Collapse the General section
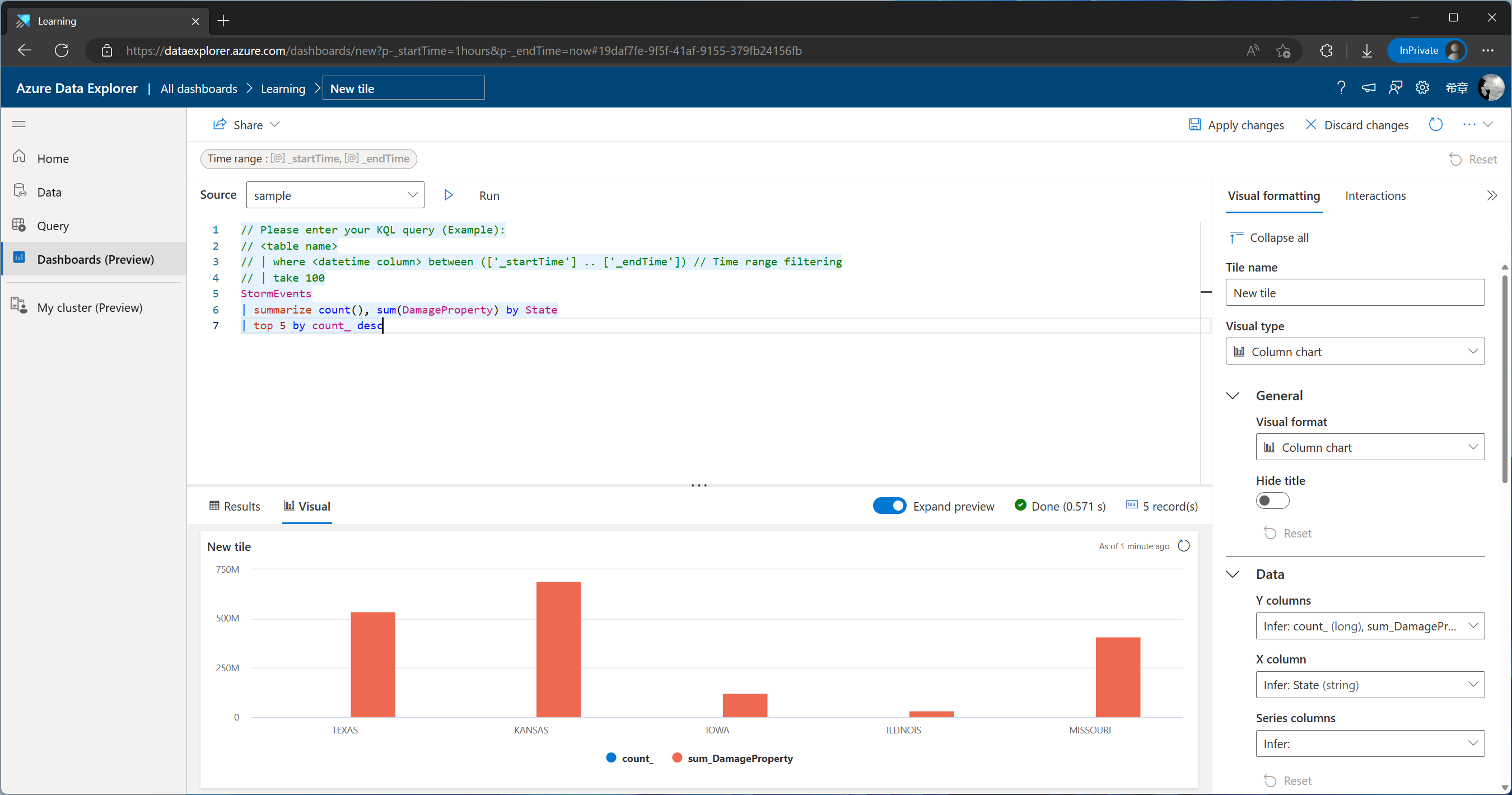 (1233, 396)
